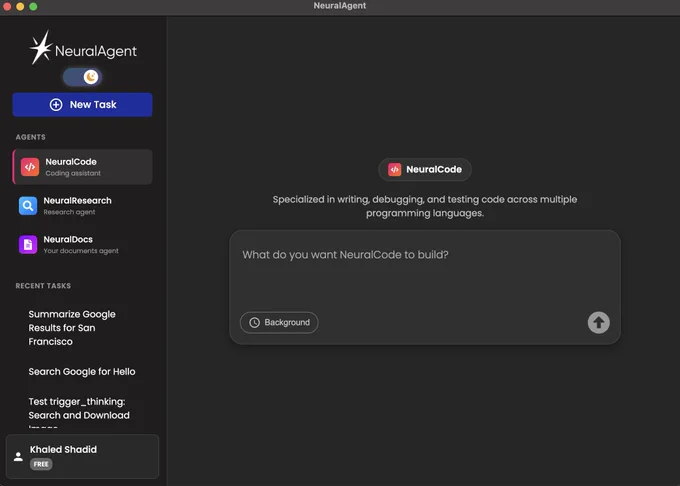Click the NeuralDocs purple document icon

point(28,245)
